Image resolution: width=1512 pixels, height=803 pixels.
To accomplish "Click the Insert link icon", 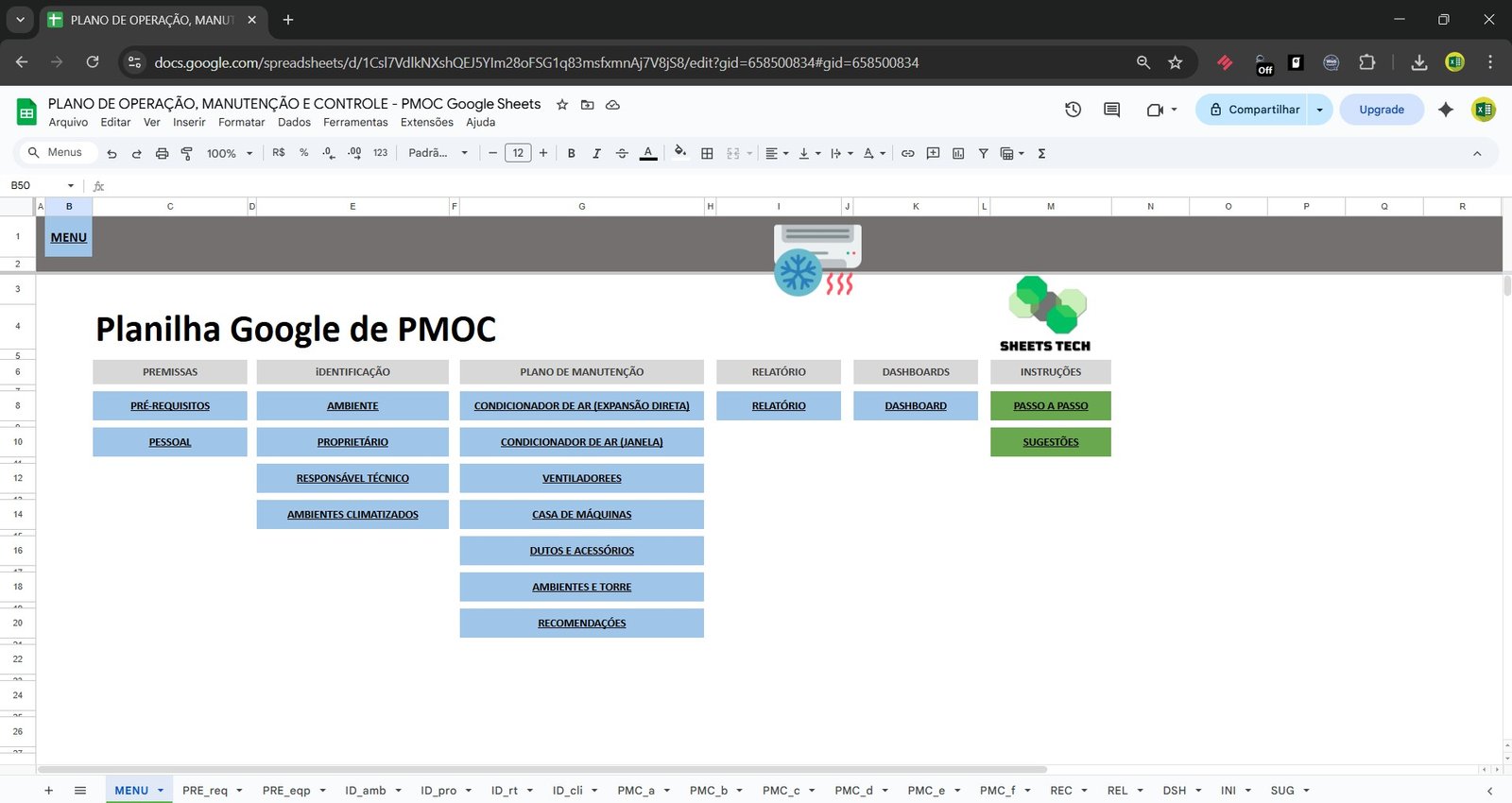I will [x=907, y=153].
